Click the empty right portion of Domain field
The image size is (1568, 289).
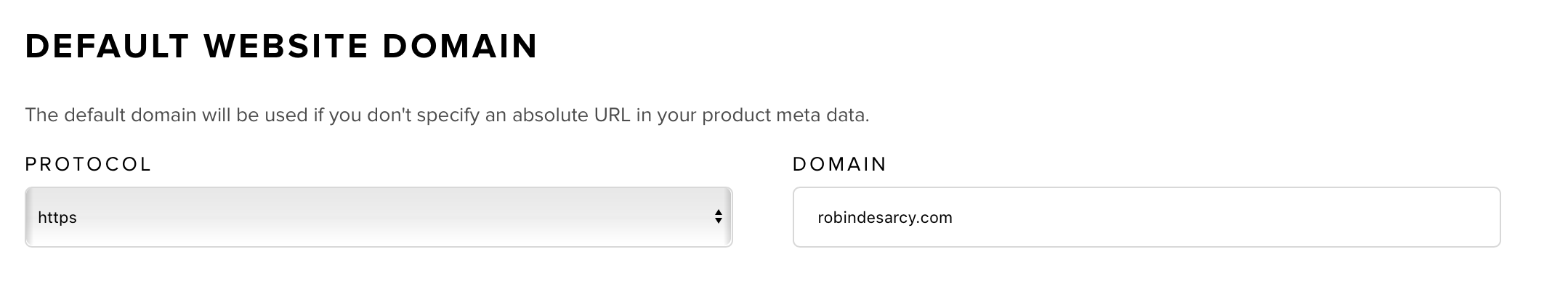1235,217
